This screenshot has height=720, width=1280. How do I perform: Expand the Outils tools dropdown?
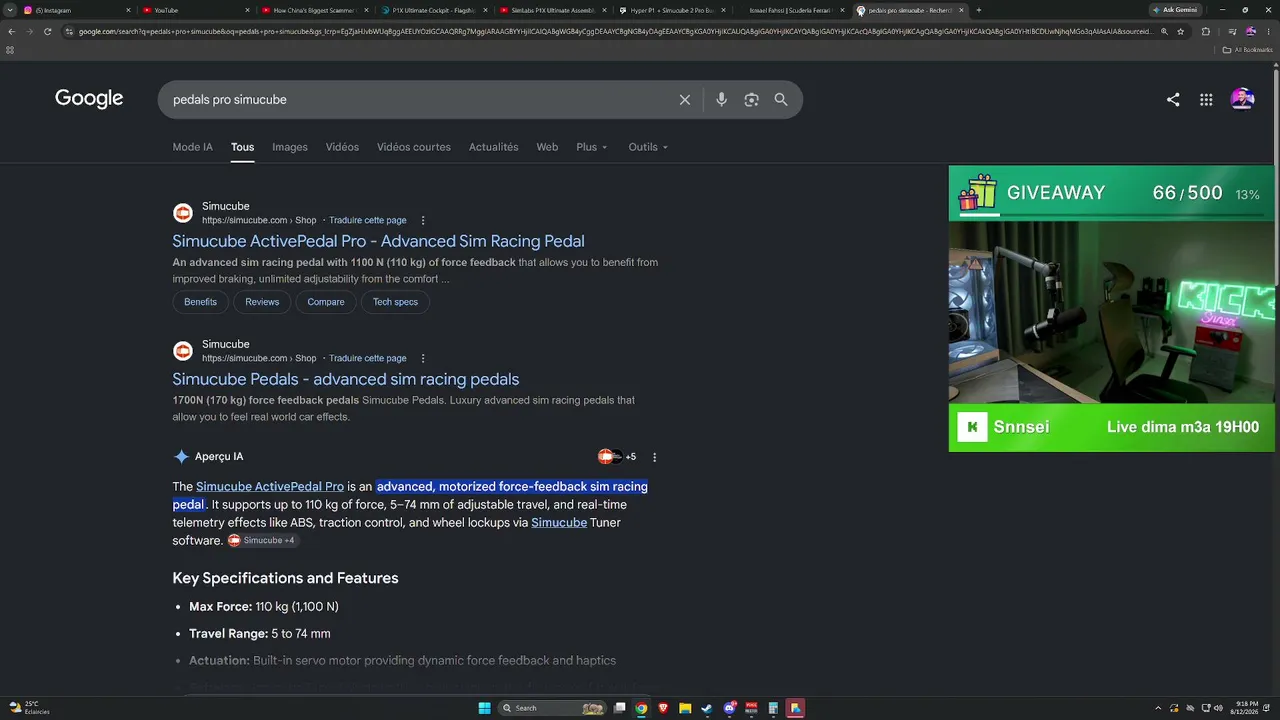tap(648, 147)
